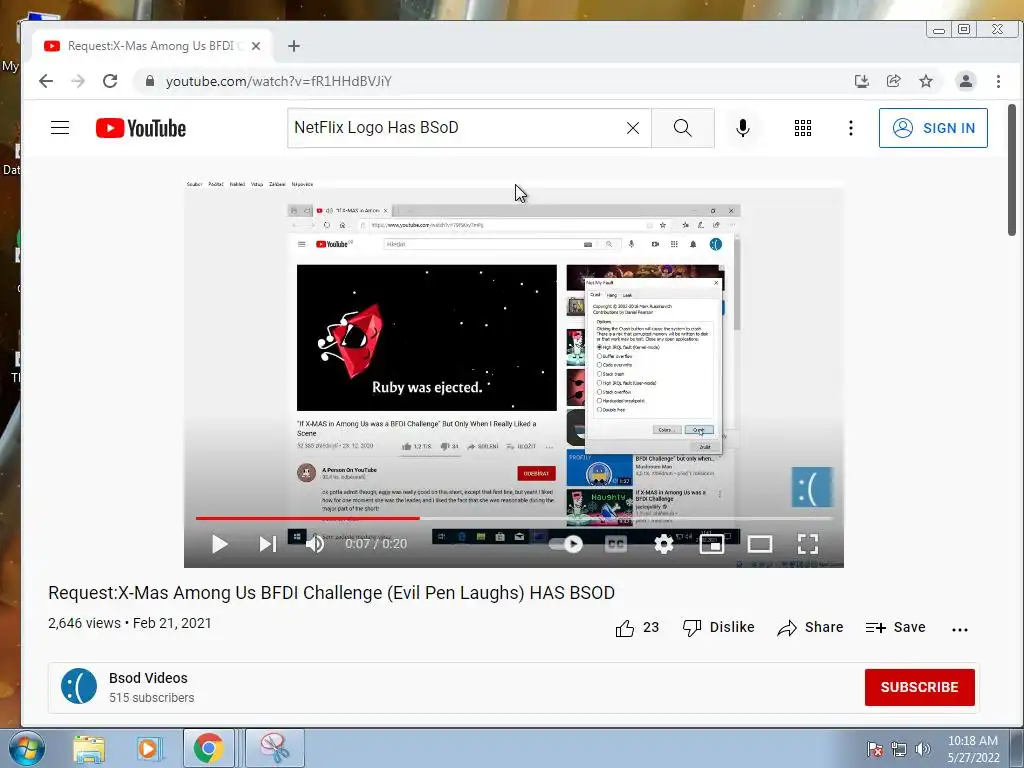Skip to the next video
Image resolution: width=1024 pixels, height=768 pixels.
pos(268,544)
